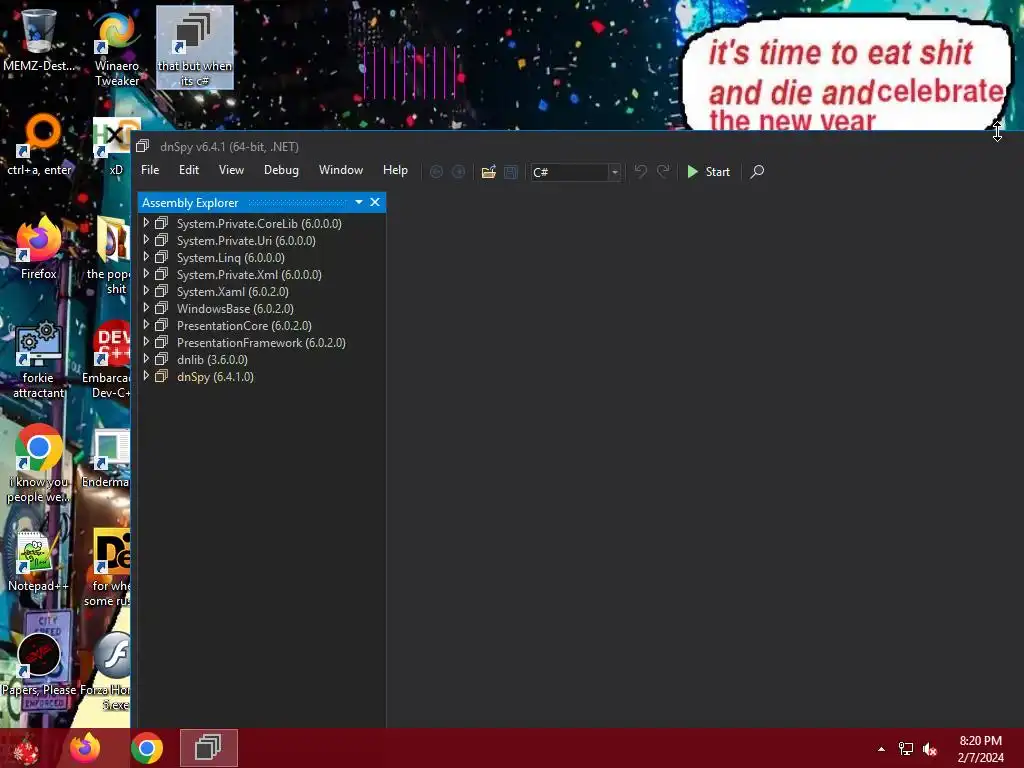Select the 'forkie attractant' desktop icon
Image resolution: width=1024 pixels, height=768 pixels.
pyautogui.click(x=39, y=359)
